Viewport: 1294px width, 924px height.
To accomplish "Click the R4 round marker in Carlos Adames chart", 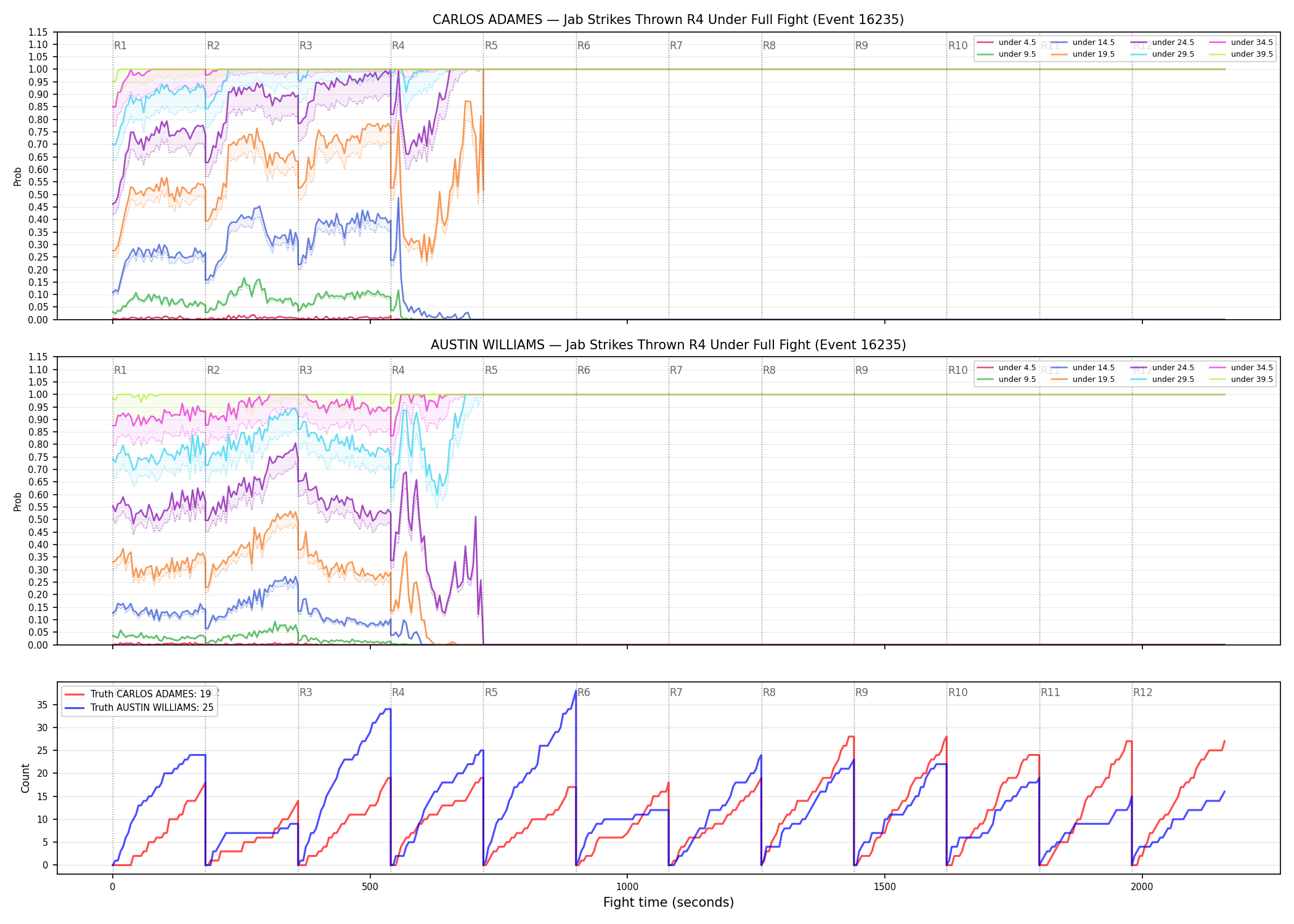I will (x=398, y=46).
